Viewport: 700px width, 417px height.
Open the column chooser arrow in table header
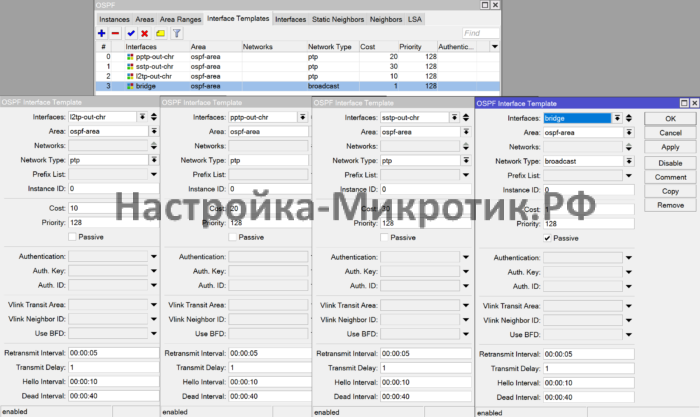pyautogui.click(x=495, y=46)
